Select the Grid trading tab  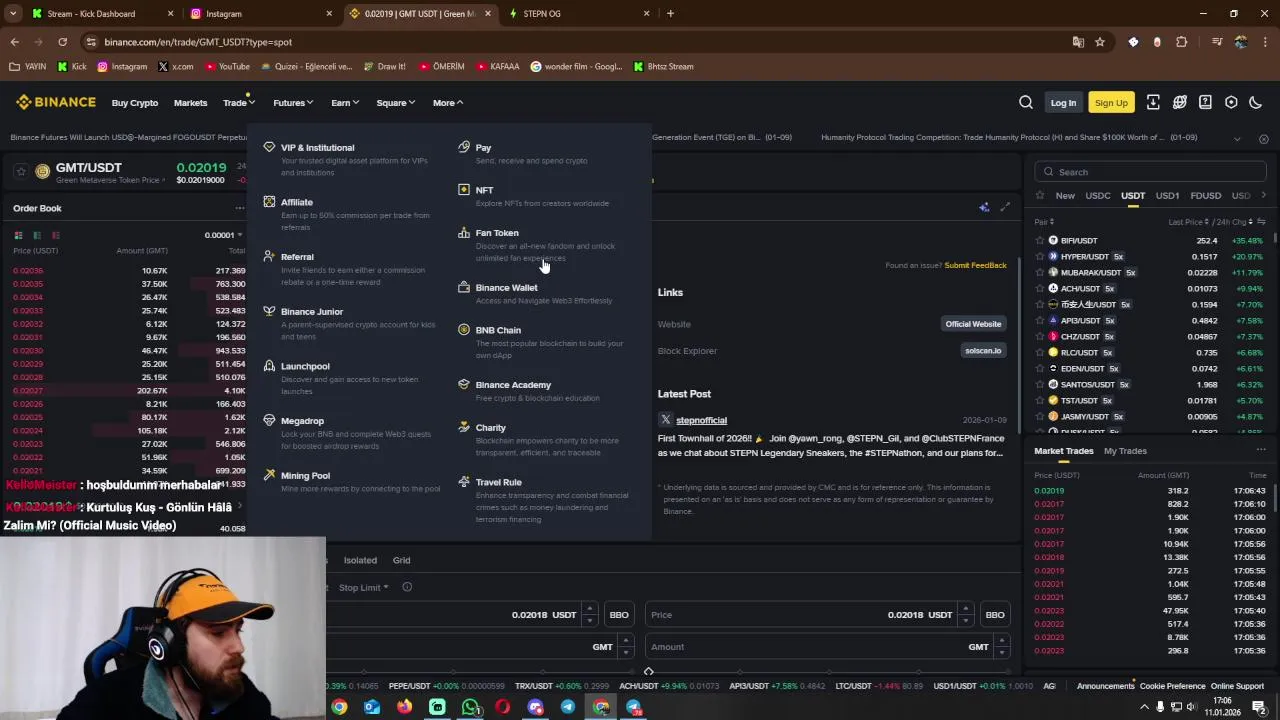(401, 560)
